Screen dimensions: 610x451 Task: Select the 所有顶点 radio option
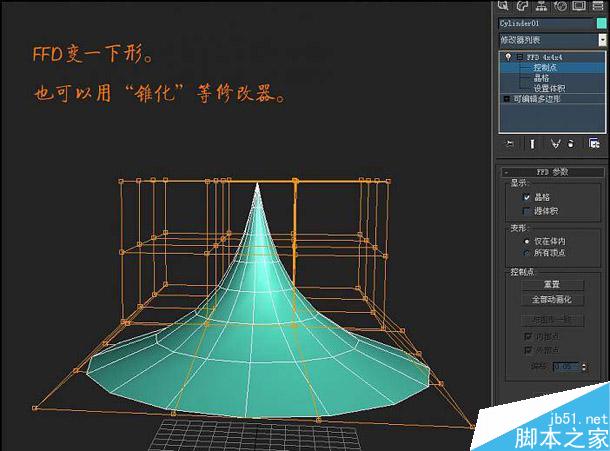tap(527, 253)
